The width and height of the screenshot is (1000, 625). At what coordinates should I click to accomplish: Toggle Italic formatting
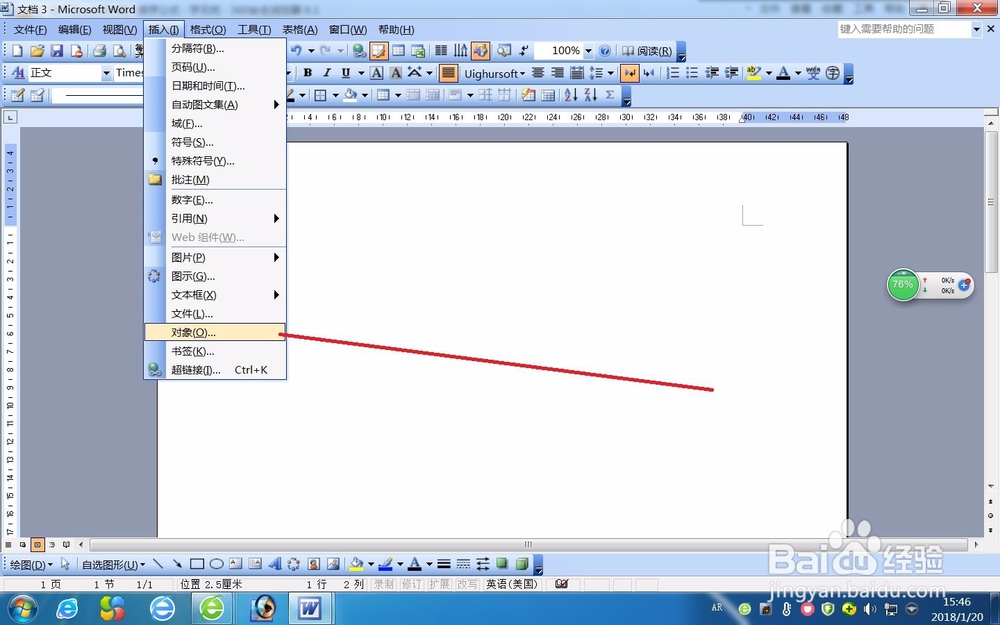(x=327, y=73)
